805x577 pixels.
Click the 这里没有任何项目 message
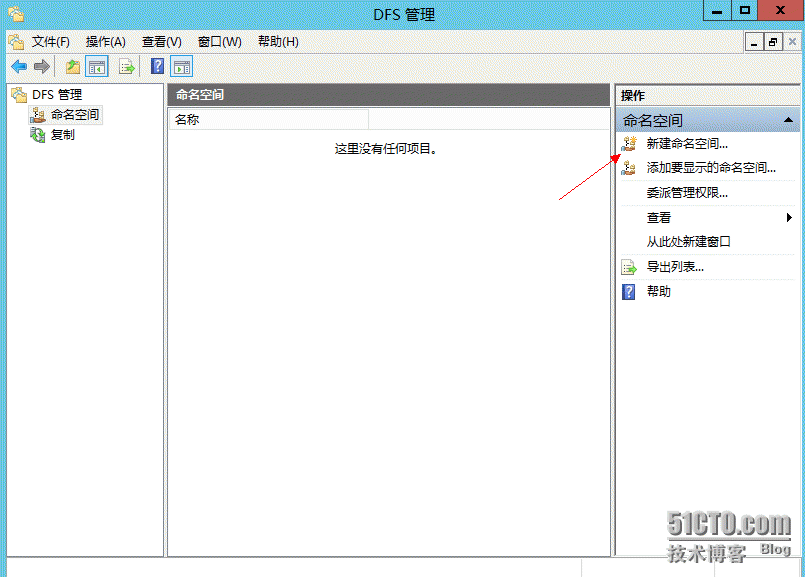(x=386, y=149)
